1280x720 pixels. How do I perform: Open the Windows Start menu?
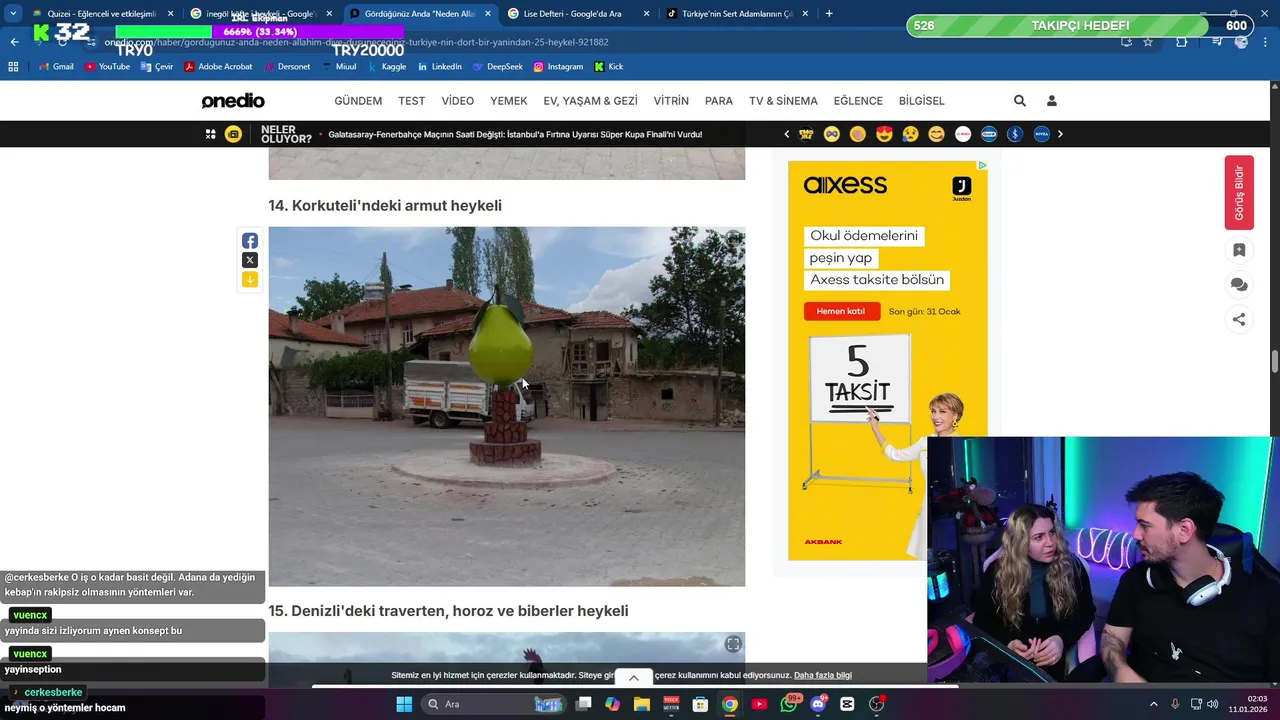pyautogui.click(x=404, y=704)
